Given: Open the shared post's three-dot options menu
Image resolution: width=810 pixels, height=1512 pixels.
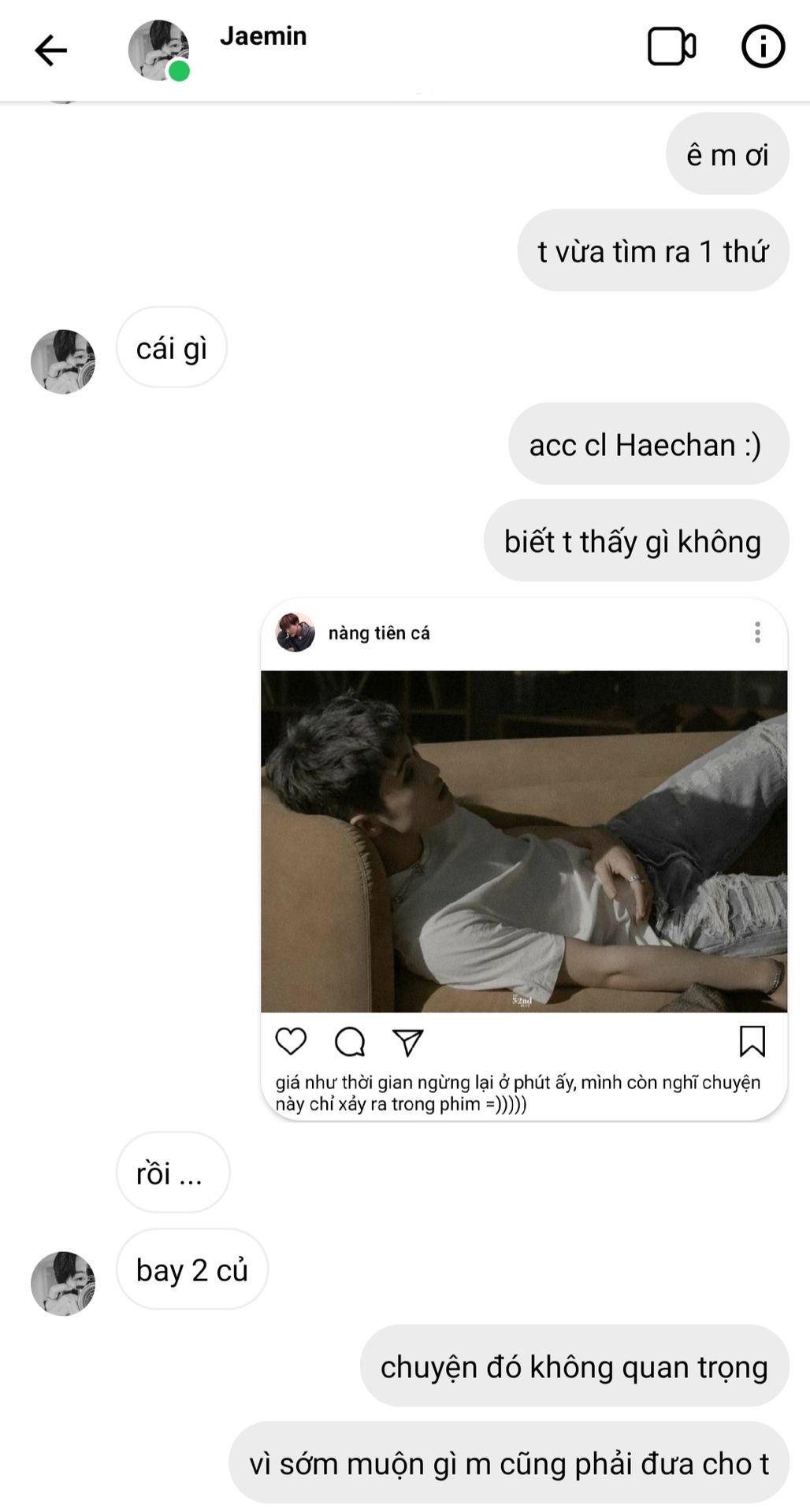Looking at the screenshot, I should [x=757, y=632].
